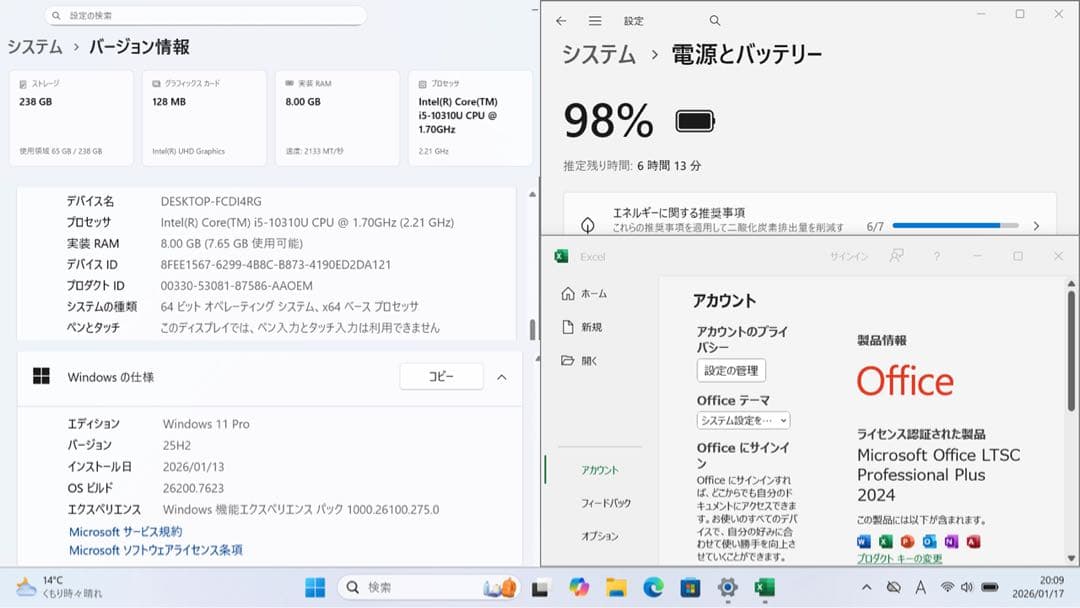
Task: Click the Outlook icon under included products
Action: (x=928, y=541)
